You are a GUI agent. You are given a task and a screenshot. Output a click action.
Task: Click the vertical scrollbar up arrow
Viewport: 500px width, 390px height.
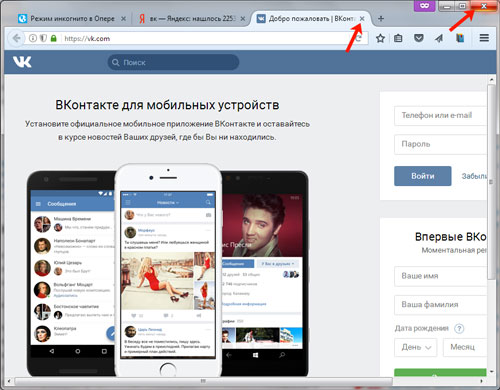(491, 80)
